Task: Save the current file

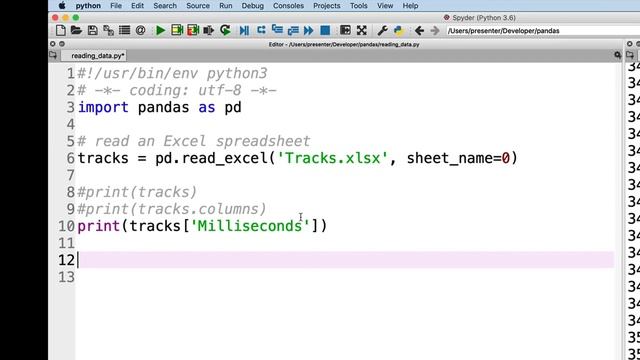Action: pyautogui.click(x=93, y=30)
